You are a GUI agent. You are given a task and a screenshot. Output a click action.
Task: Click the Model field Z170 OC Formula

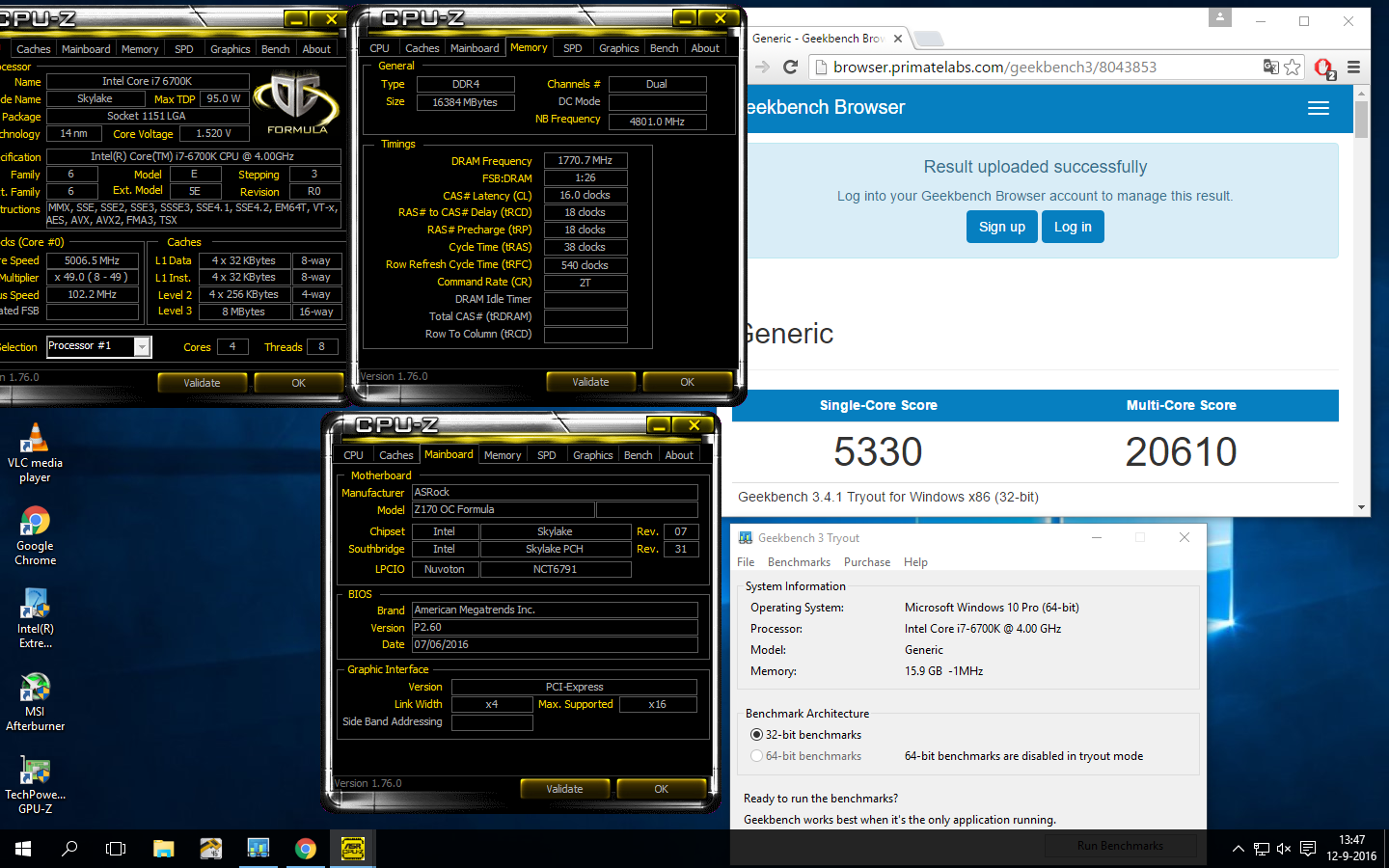click(503, 509)
